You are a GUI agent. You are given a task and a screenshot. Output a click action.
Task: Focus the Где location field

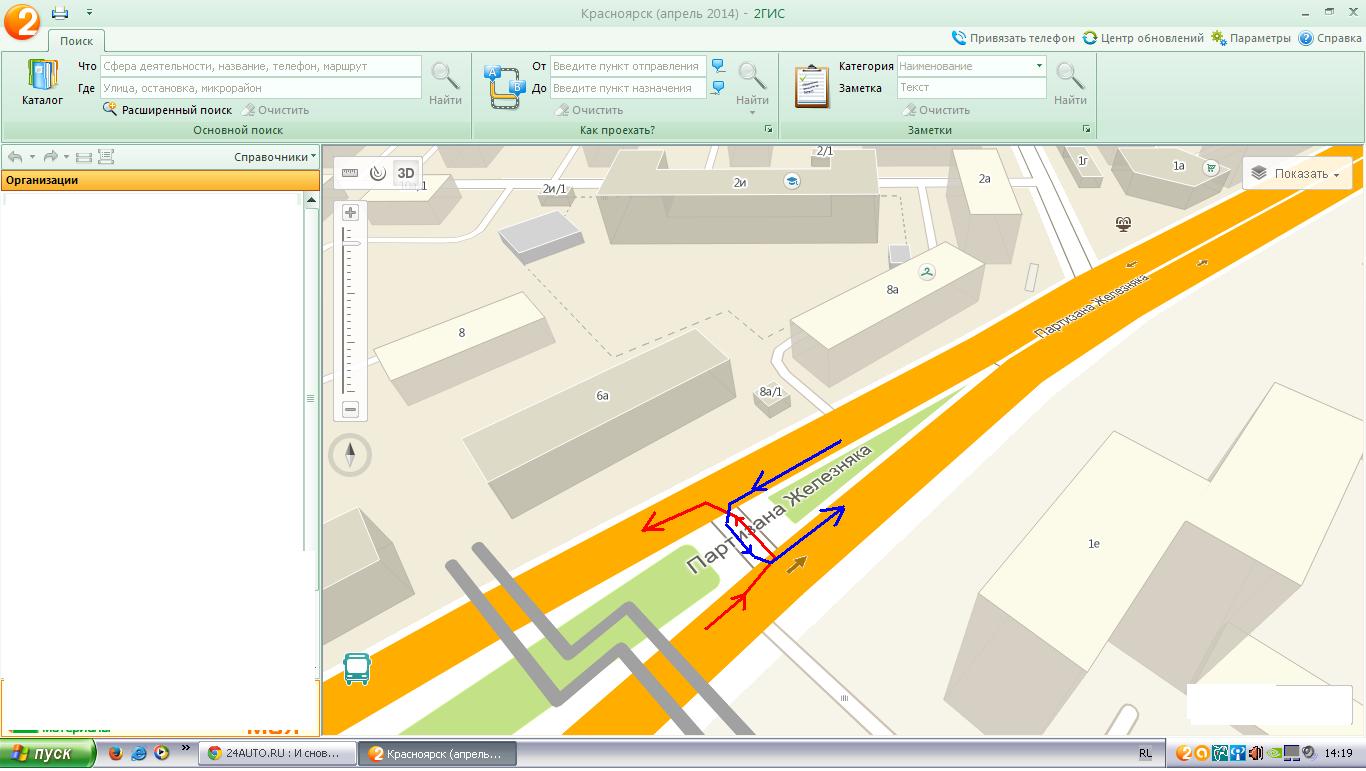pos(261,88)
